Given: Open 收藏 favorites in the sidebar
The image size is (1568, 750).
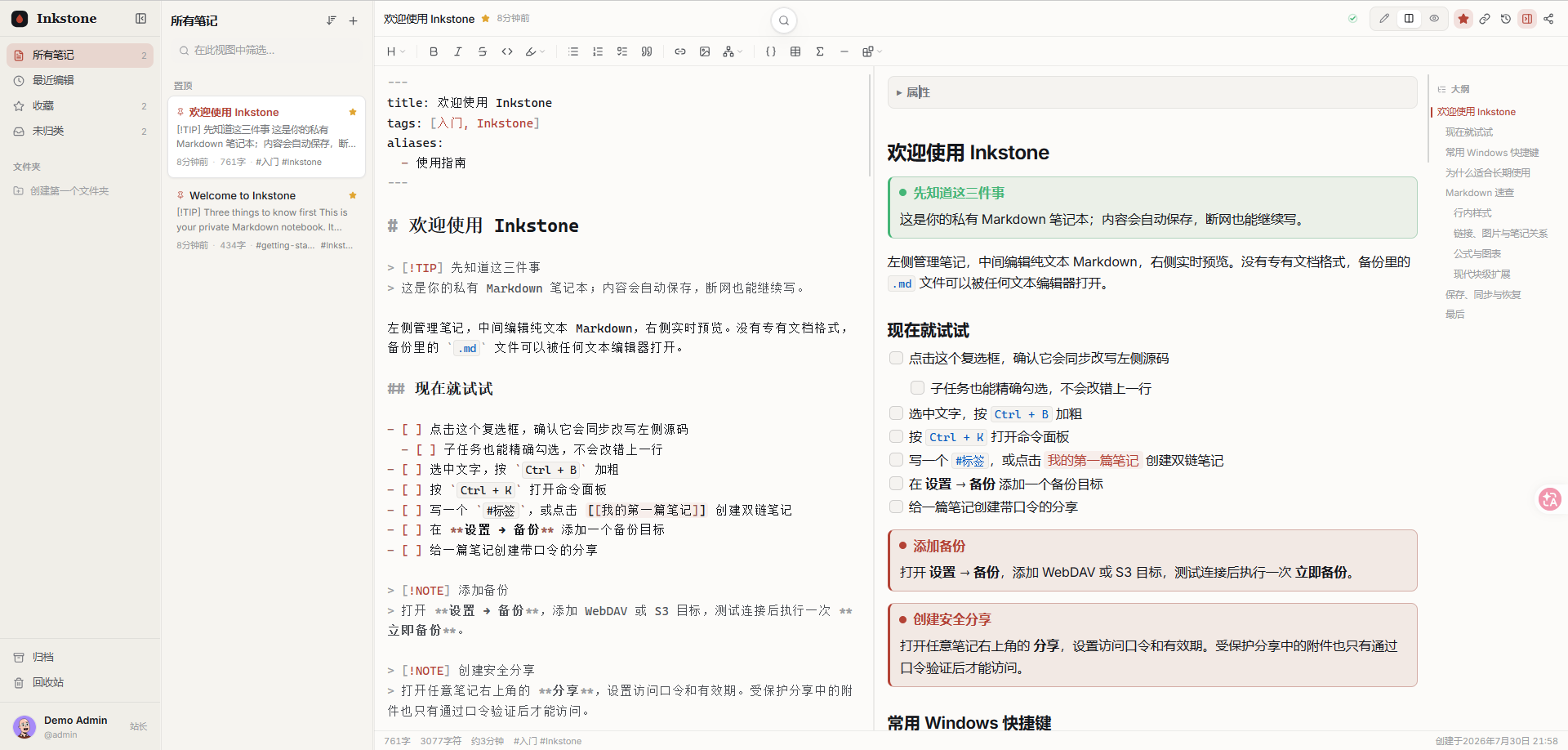Looking at the screenshot, I should click(80, 105).
